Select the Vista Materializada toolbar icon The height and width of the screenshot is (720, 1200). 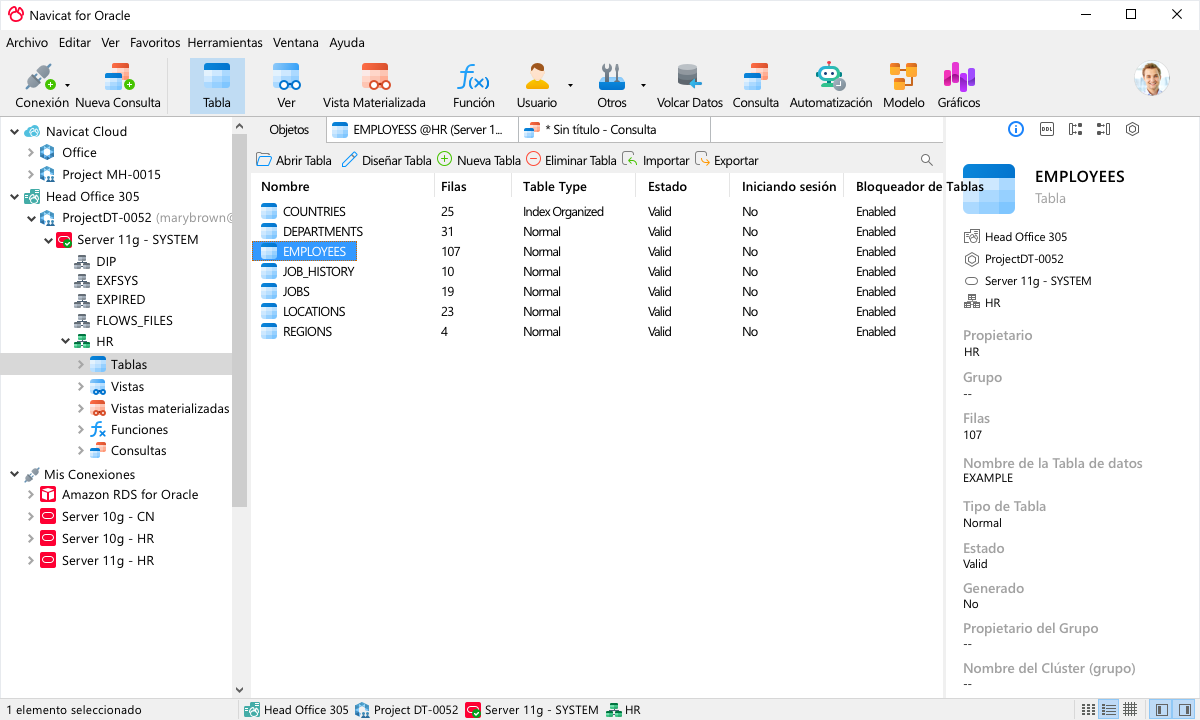pos(375,80)
